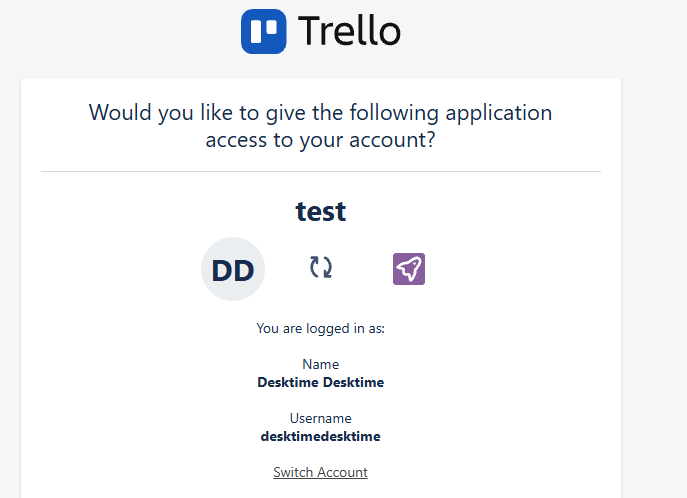Click the white rocket shape inside the purple icon

409,268
